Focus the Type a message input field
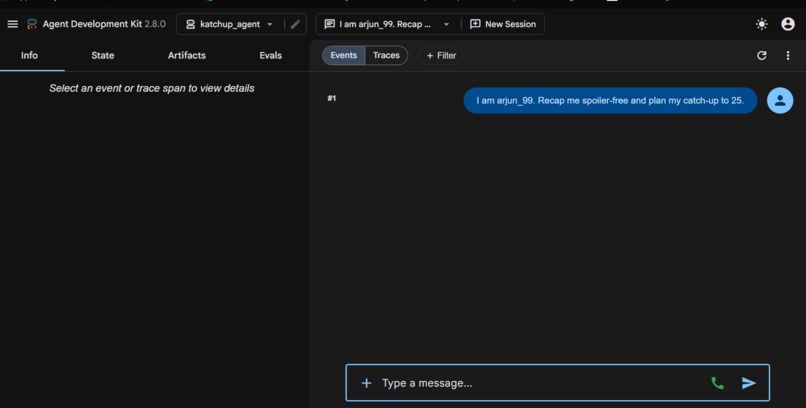The height and width of the screenshot is (408, 806). pos(540,383)
